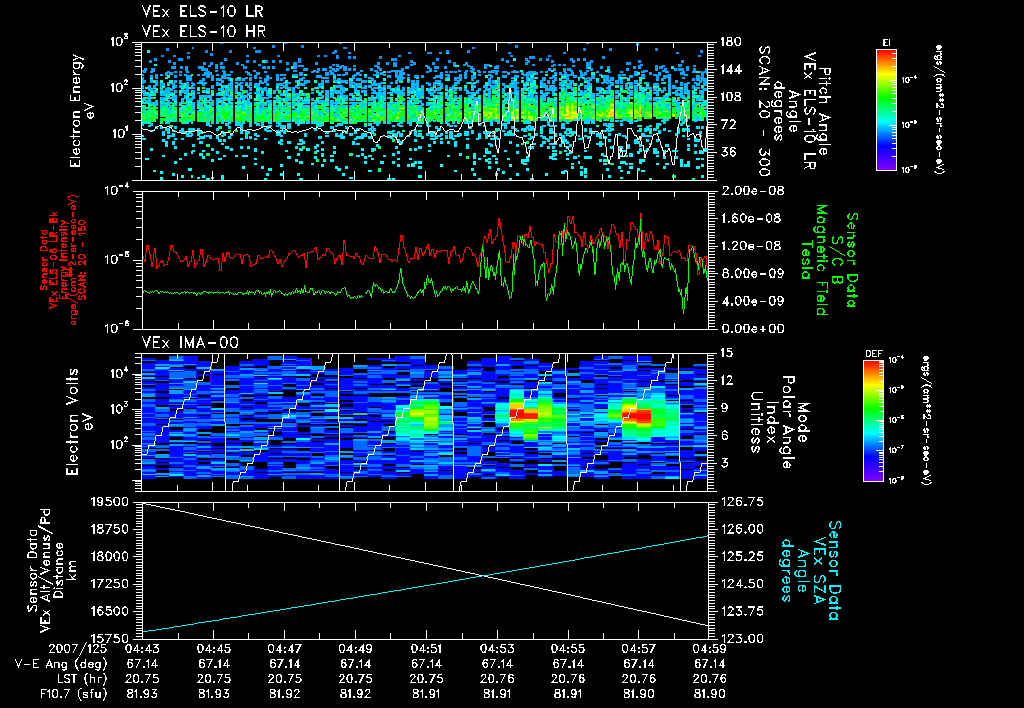Click where altitude and SZA lines cross
1024x708 pixels.
coord(483,575)
